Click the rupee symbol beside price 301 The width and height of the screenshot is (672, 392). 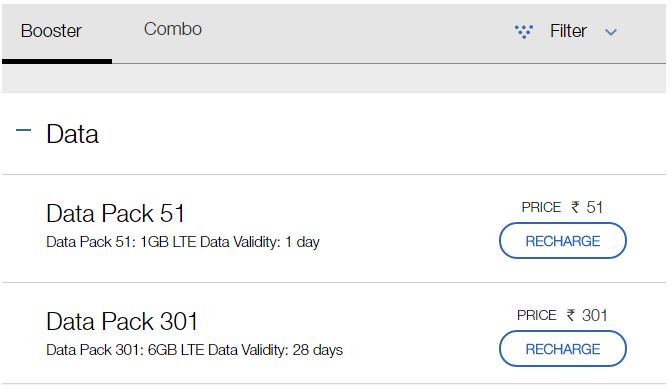point(570,315)
